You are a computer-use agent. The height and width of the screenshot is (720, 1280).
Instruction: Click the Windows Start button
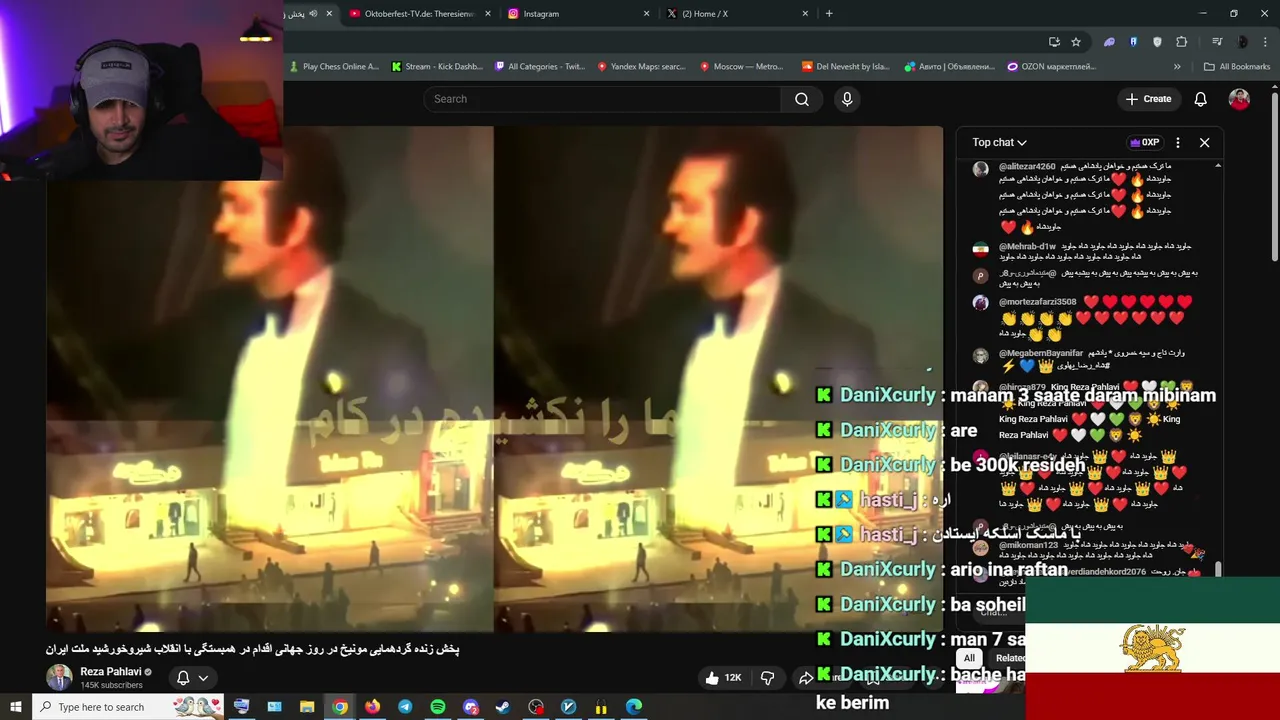15,707
